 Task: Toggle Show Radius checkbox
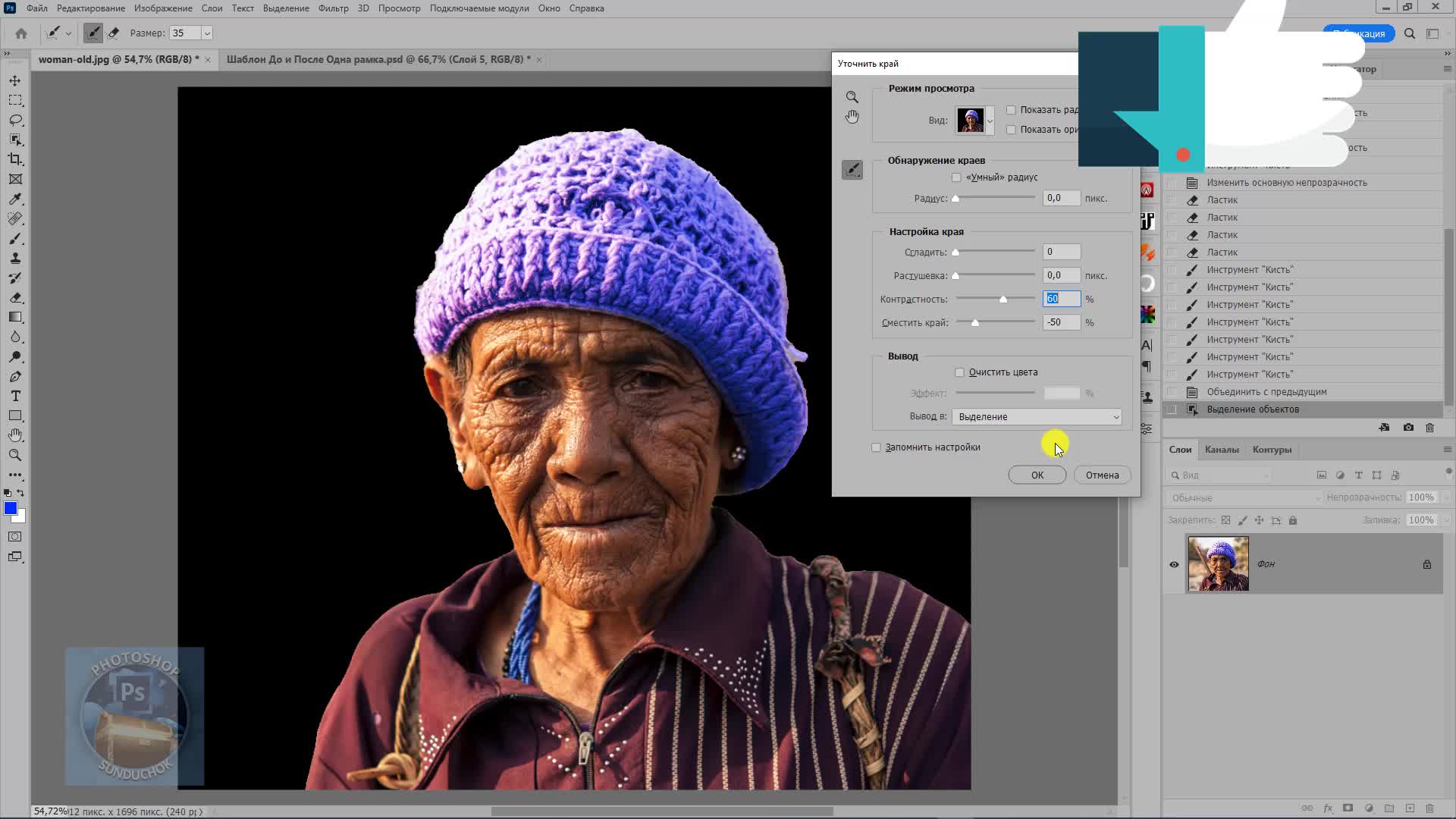[x=1011, y=110]
